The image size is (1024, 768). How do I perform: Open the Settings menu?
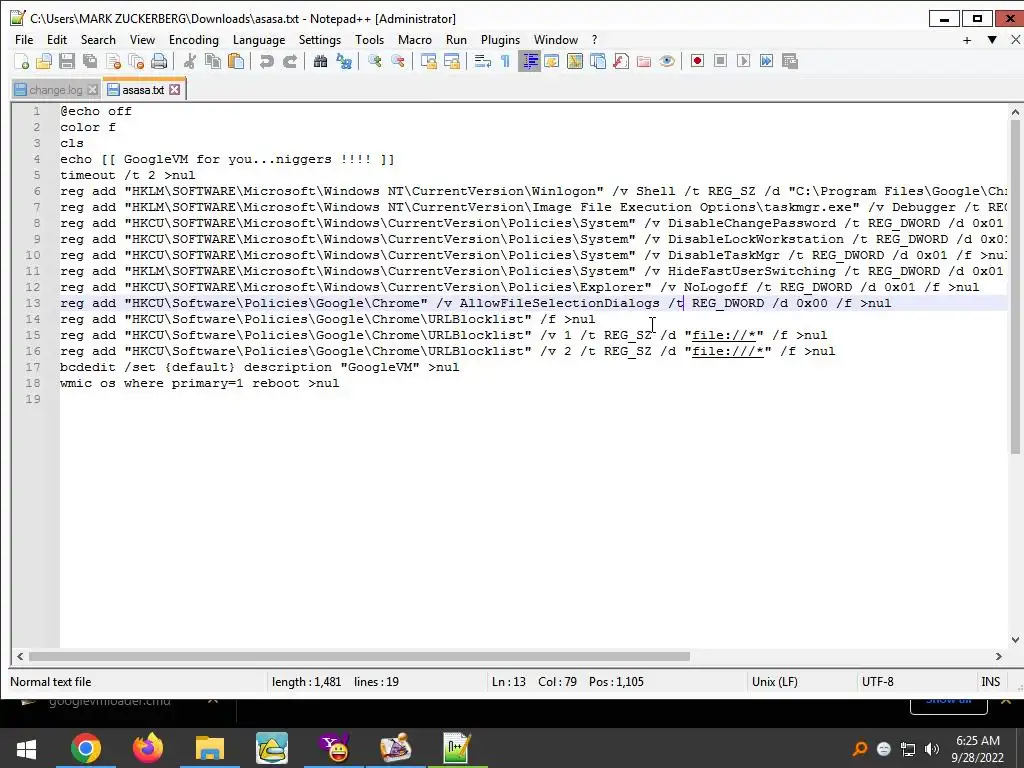tap(320, 40)
